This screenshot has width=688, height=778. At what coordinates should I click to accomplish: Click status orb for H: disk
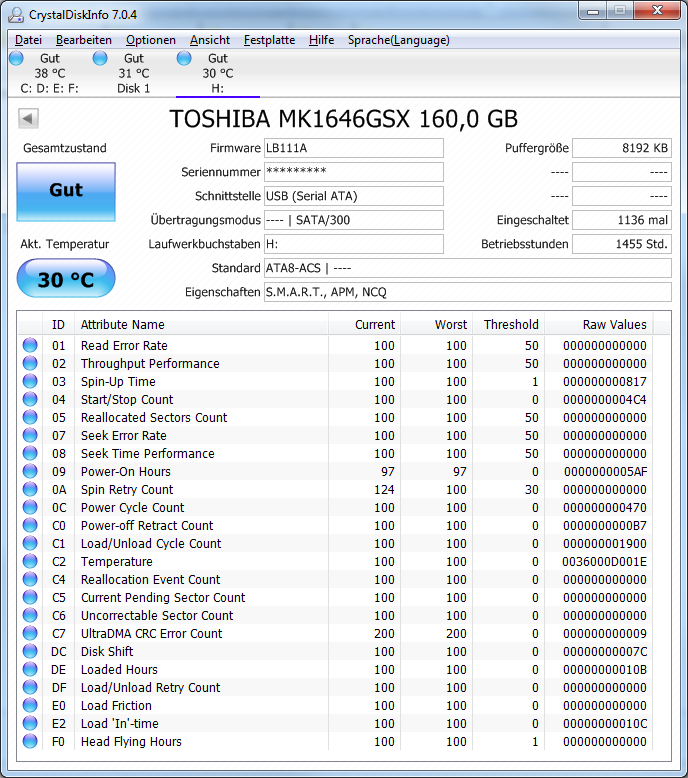pyautogui.click(x=184, y=58)
